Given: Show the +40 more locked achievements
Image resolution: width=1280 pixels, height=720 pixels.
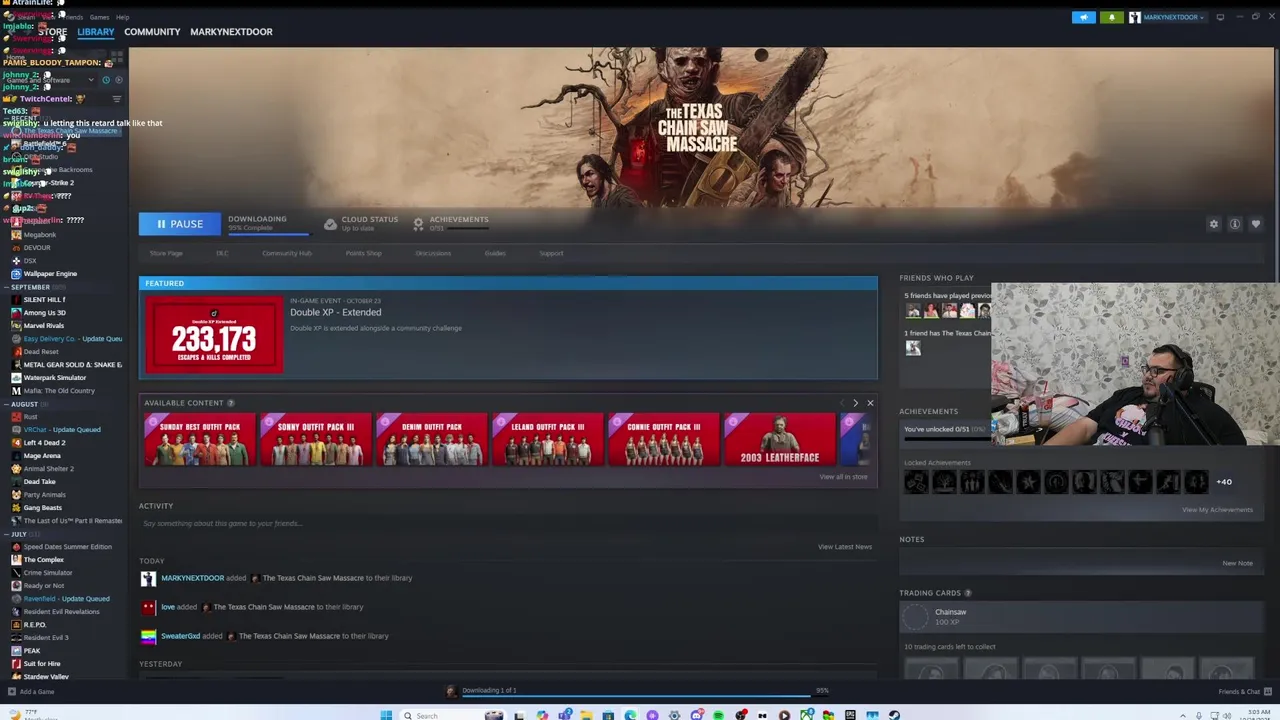Looking at the screenshot, I should (x=1224, y=482).
